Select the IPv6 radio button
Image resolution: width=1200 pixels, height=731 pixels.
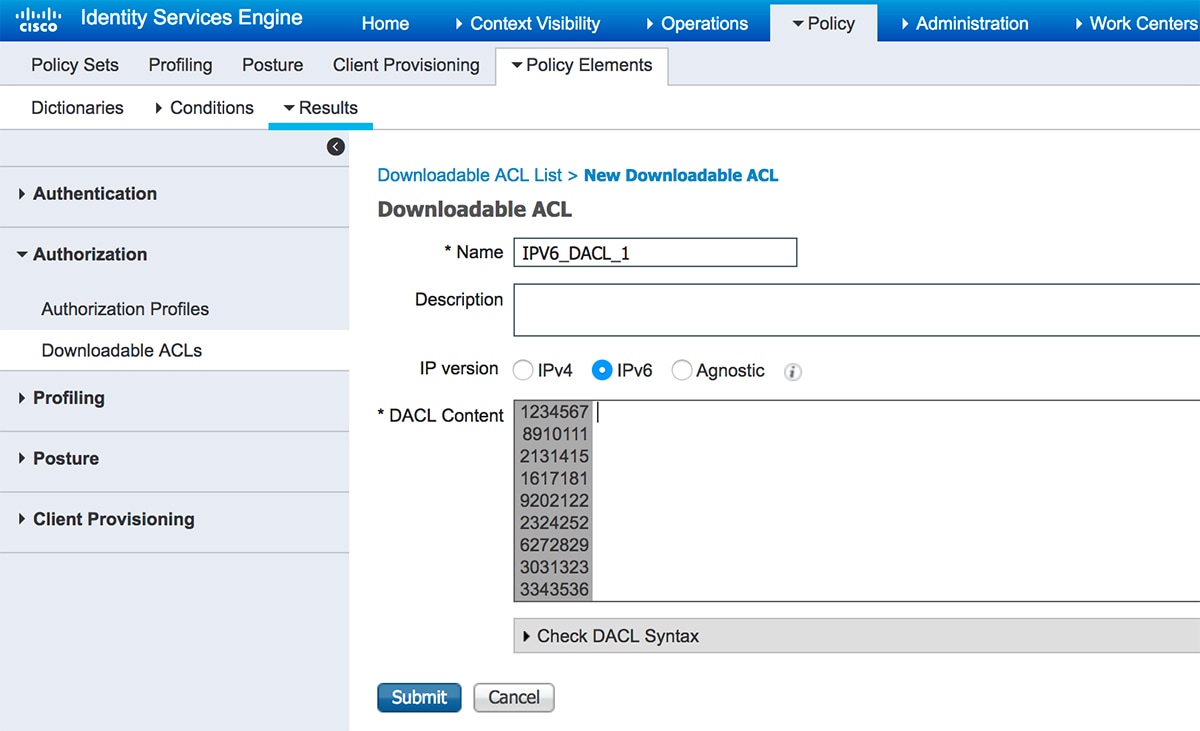[x=602, y=371]
